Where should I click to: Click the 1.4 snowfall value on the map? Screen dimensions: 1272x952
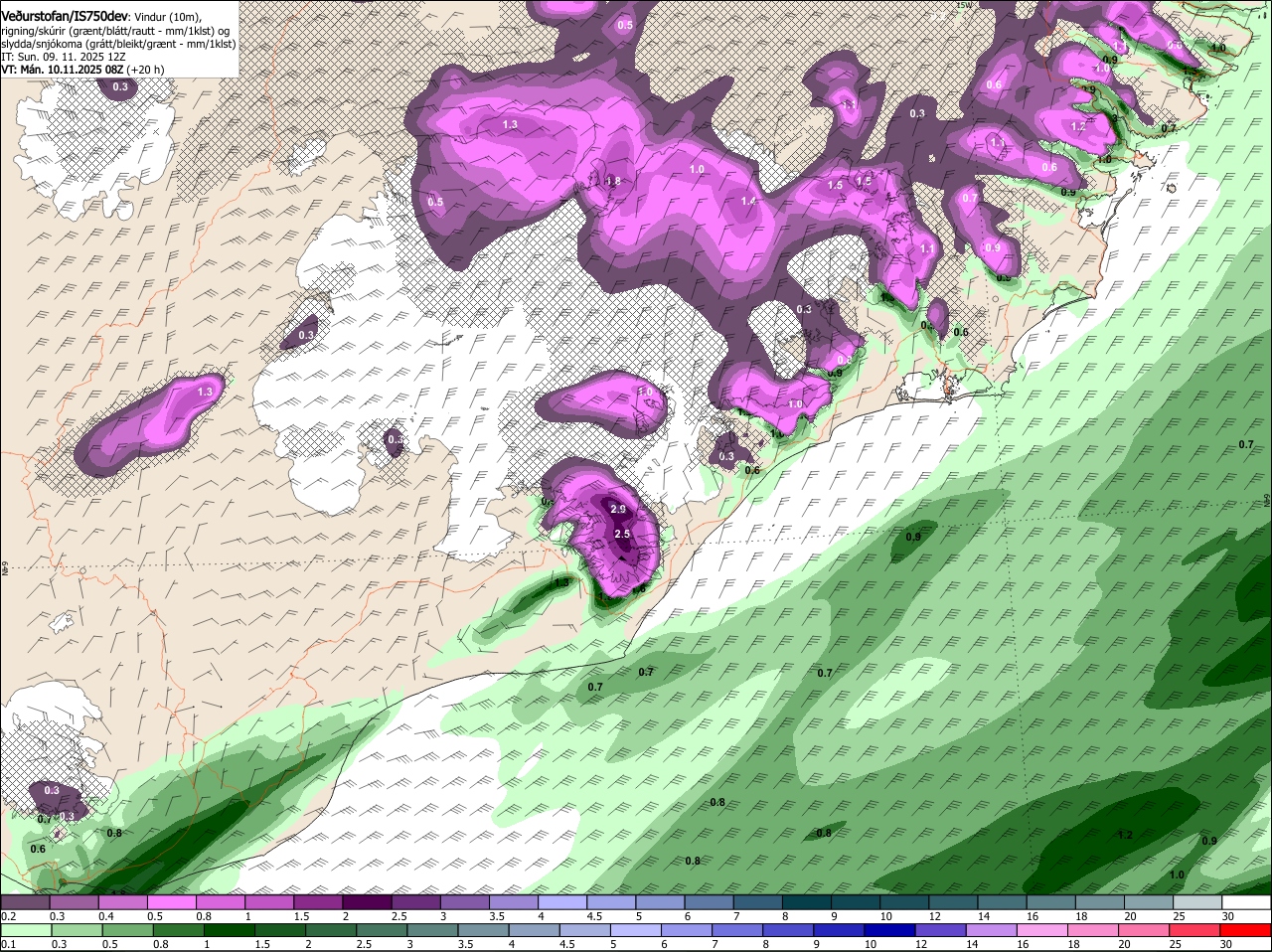click(748, 202)
